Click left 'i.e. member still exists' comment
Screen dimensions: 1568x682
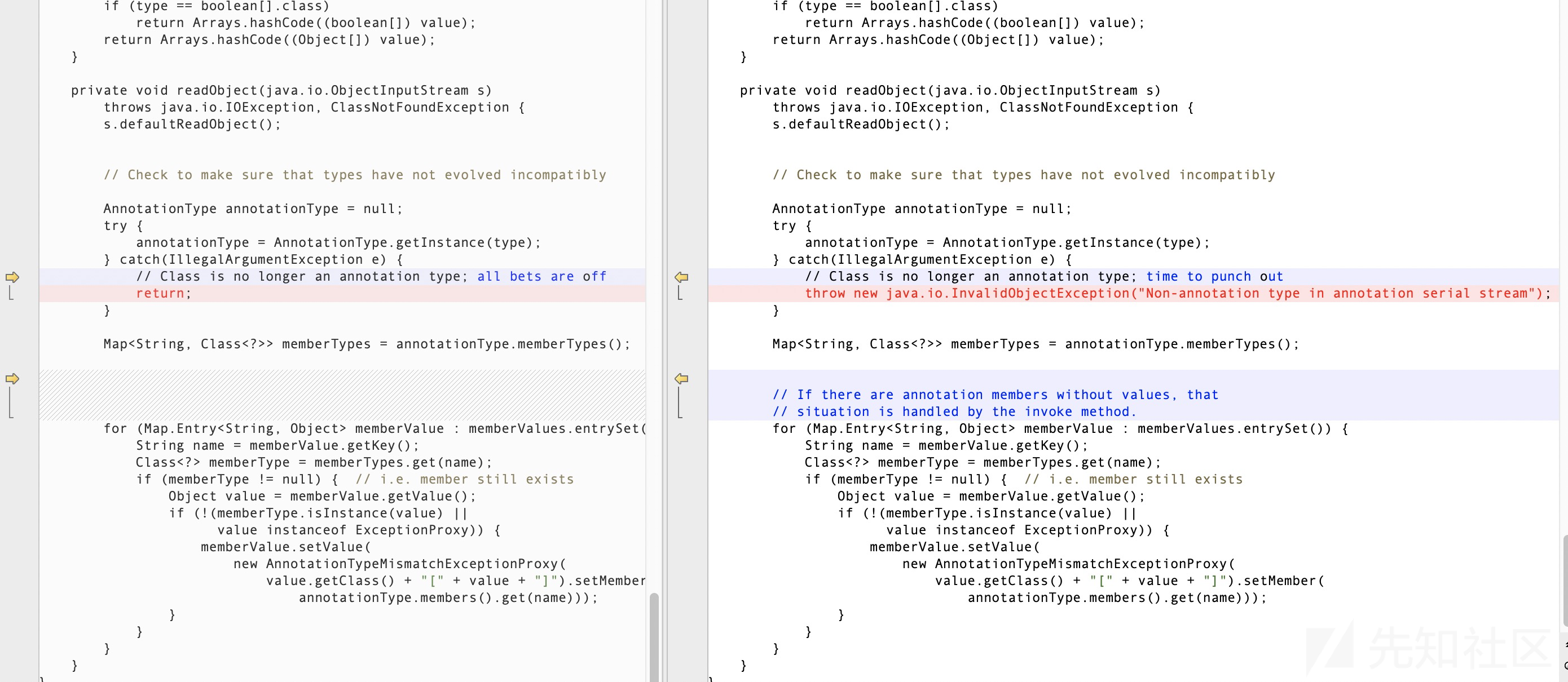click(465, 480)
